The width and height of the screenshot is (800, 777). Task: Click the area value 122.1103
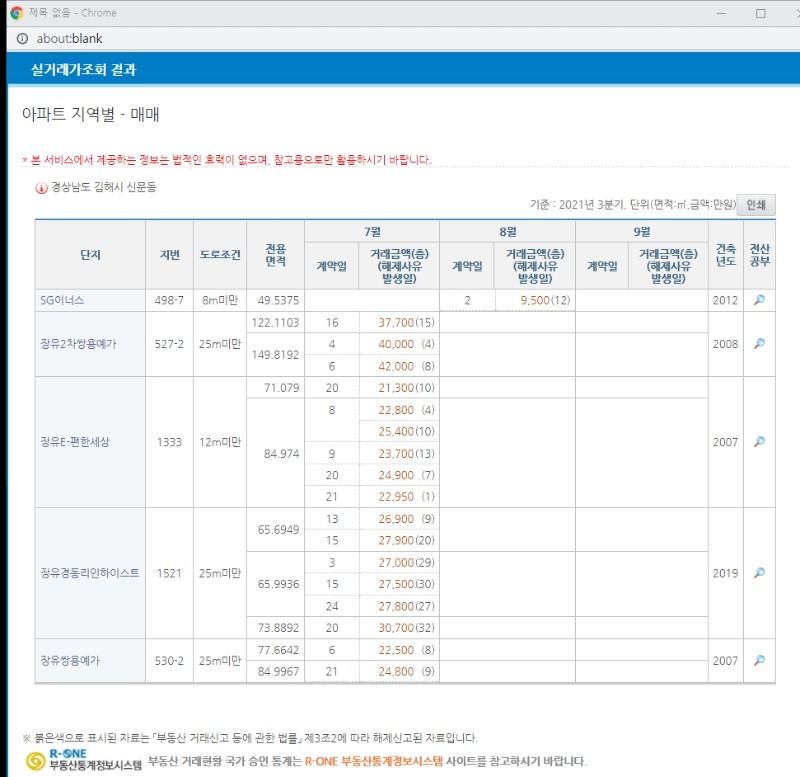pos(276,322)
